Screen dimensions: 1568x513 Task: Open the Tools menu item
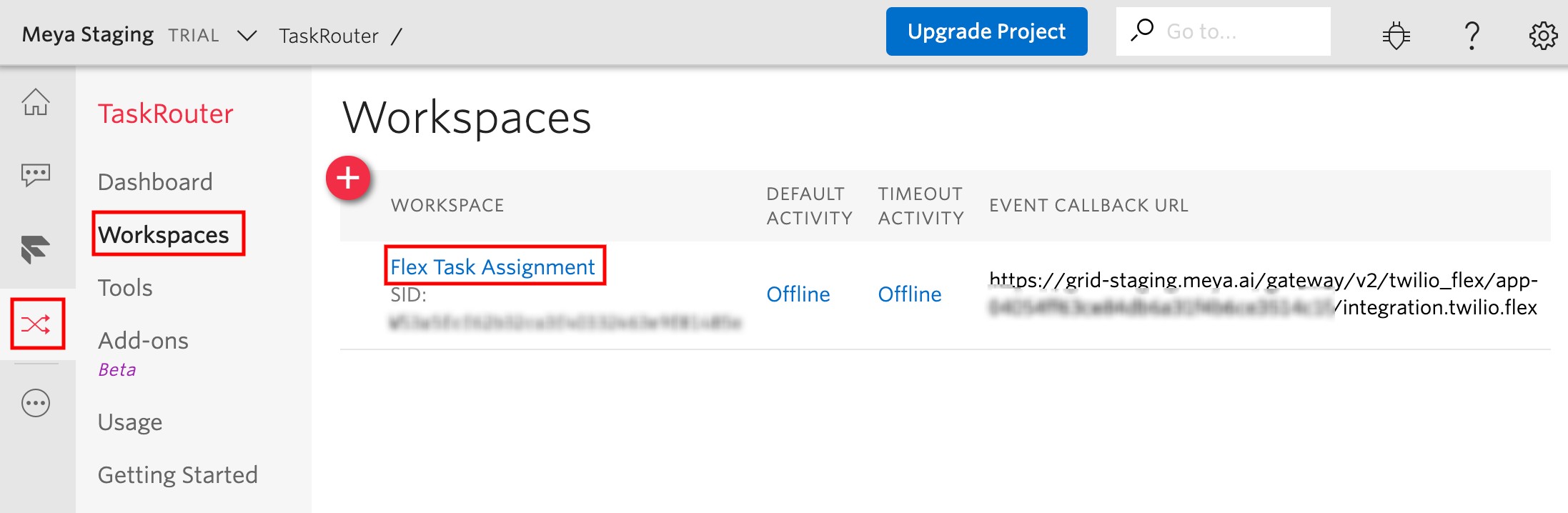[x=125, y=287]
